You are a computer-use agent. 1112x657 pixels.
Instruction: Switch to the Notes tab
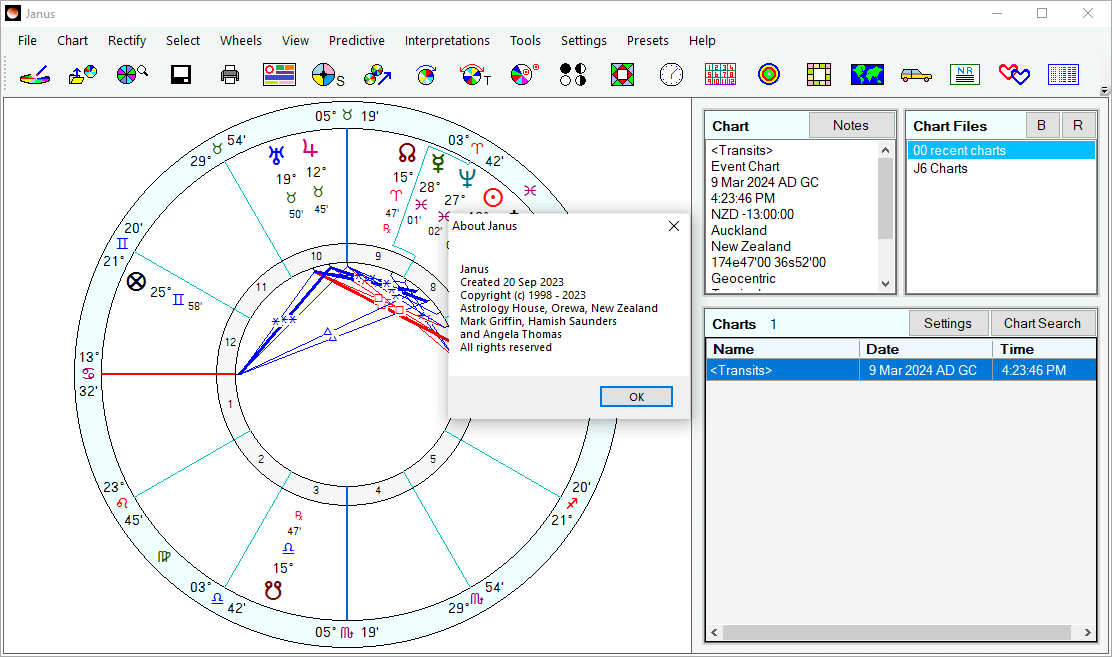pos(851,124)
